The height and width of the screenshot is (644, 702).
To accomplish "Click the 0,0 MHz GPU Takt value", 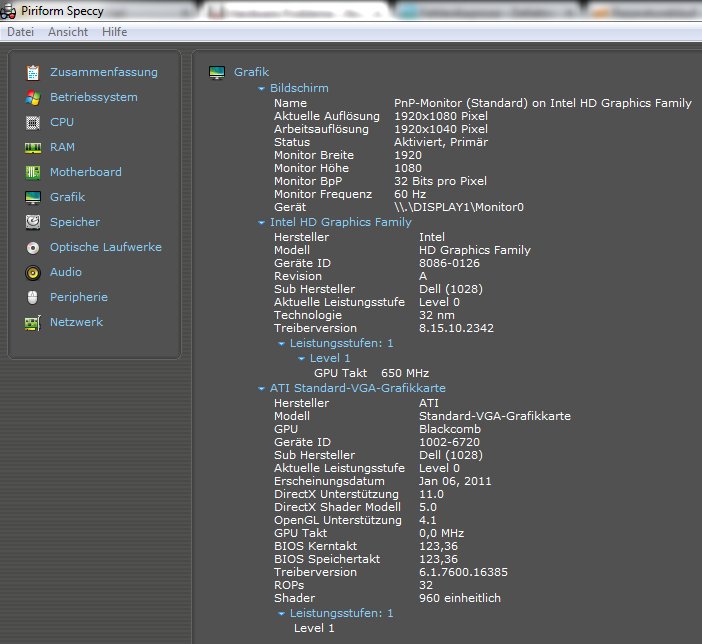I will pos(441,533).
